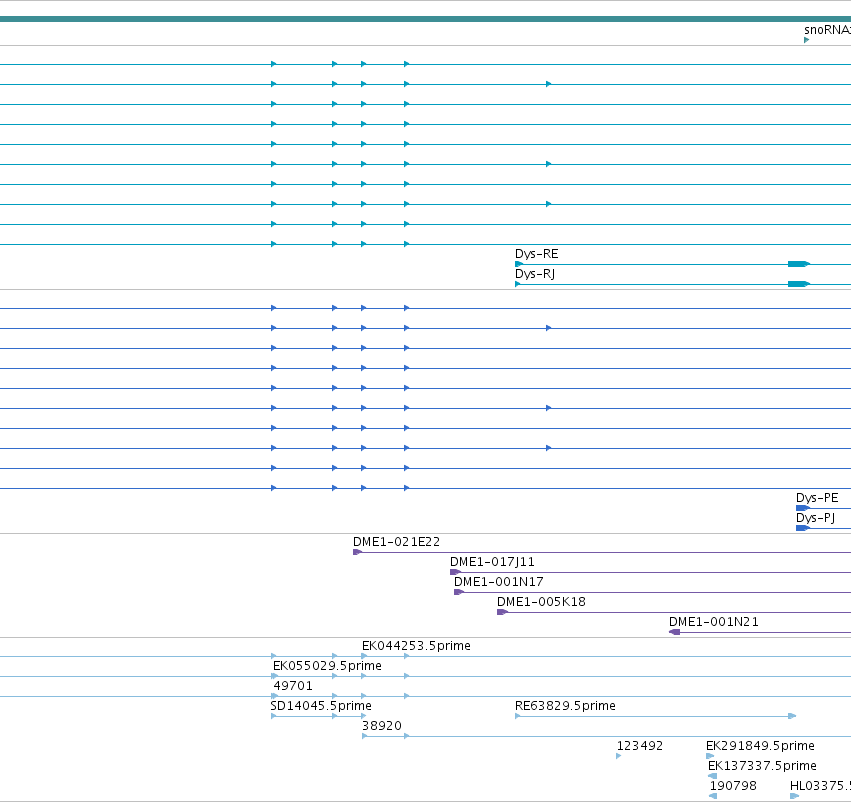
Task: Click the DME1-001N21 feature label
Action: [x=713, y=622]
